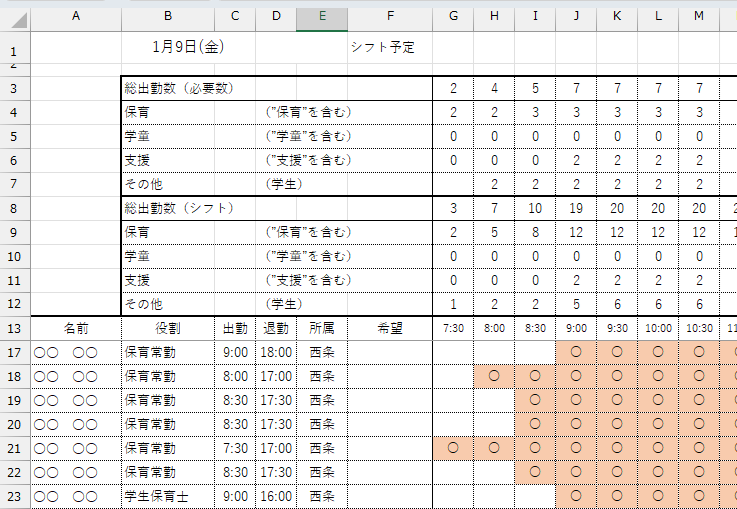Click the 10:00 time header cell
737x509 pixels.
657,328
